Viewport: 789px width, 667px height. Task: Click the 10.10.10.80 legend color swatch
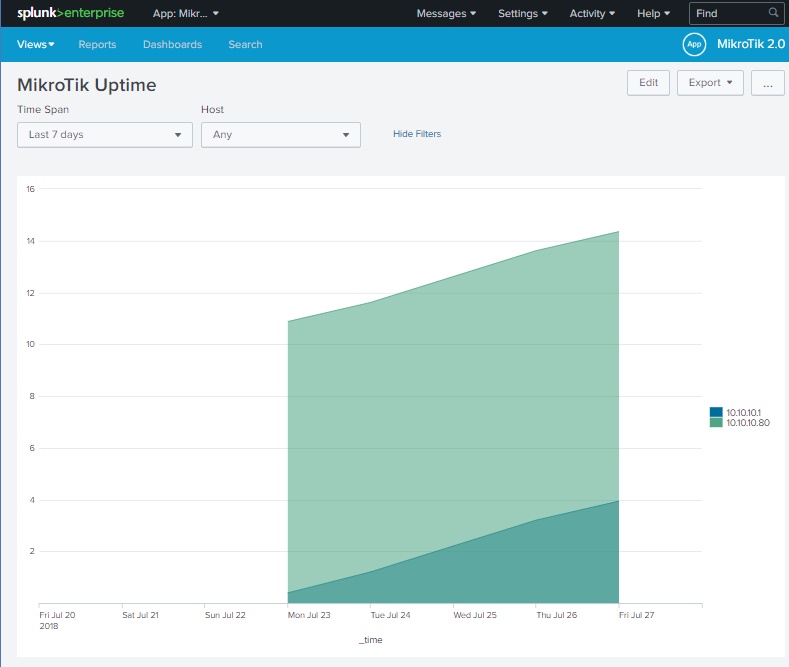click(716, 423)
